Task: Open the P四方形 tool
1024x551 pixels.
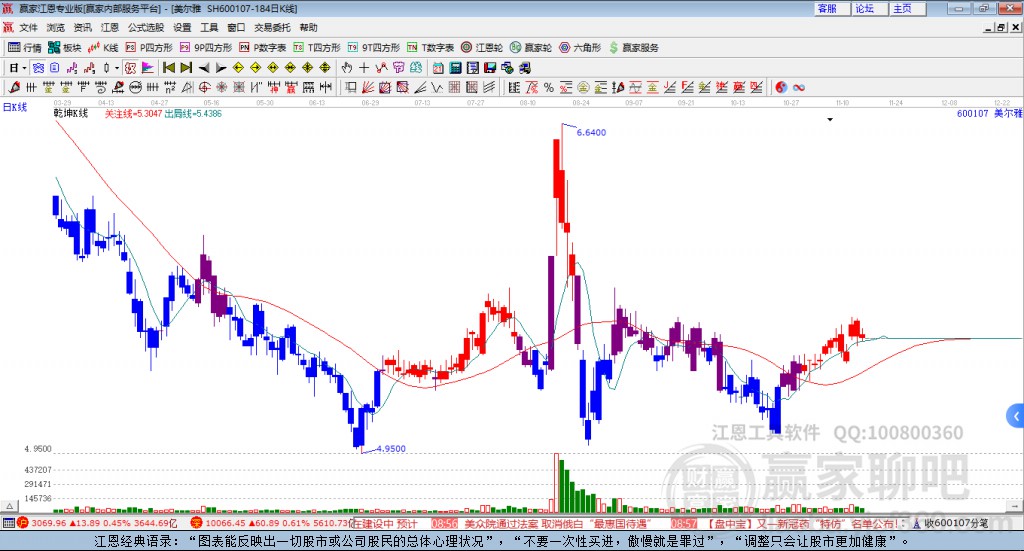Action: [x=149, y=48]
